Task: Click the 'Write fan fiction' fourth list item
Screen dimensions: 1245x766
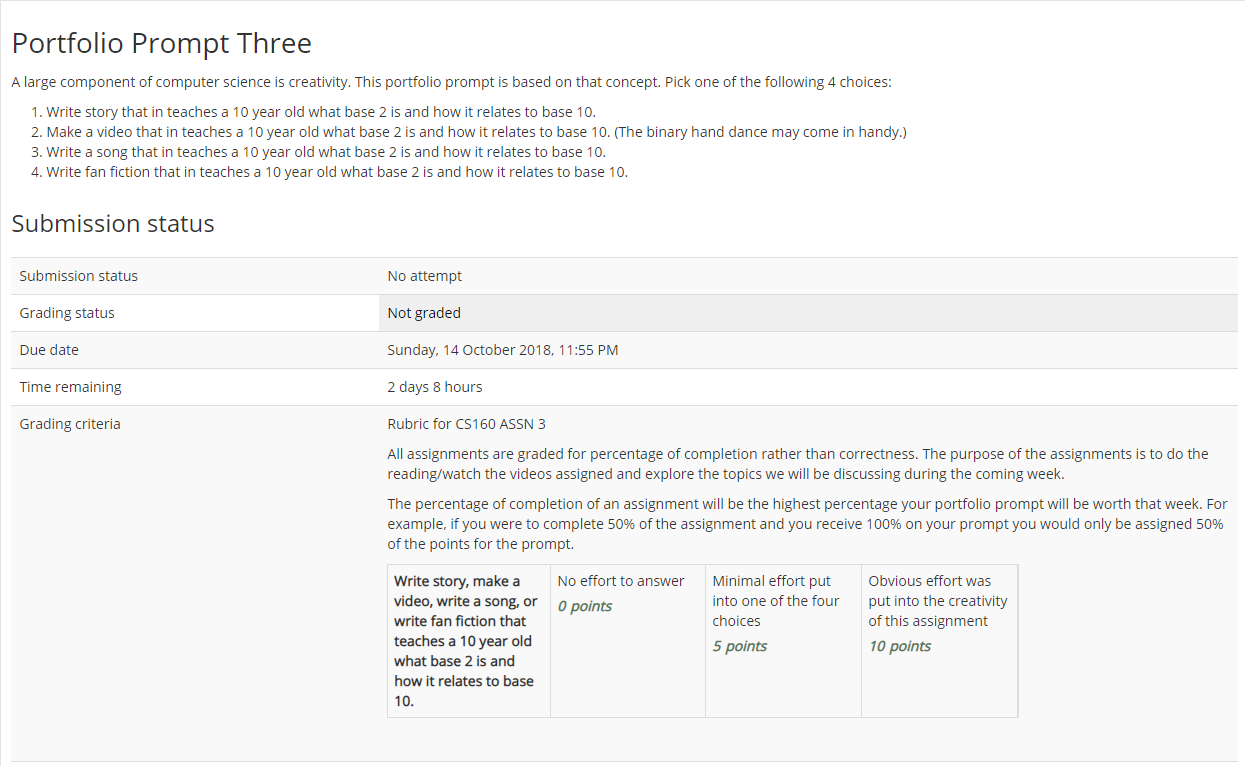Action: 337,172
